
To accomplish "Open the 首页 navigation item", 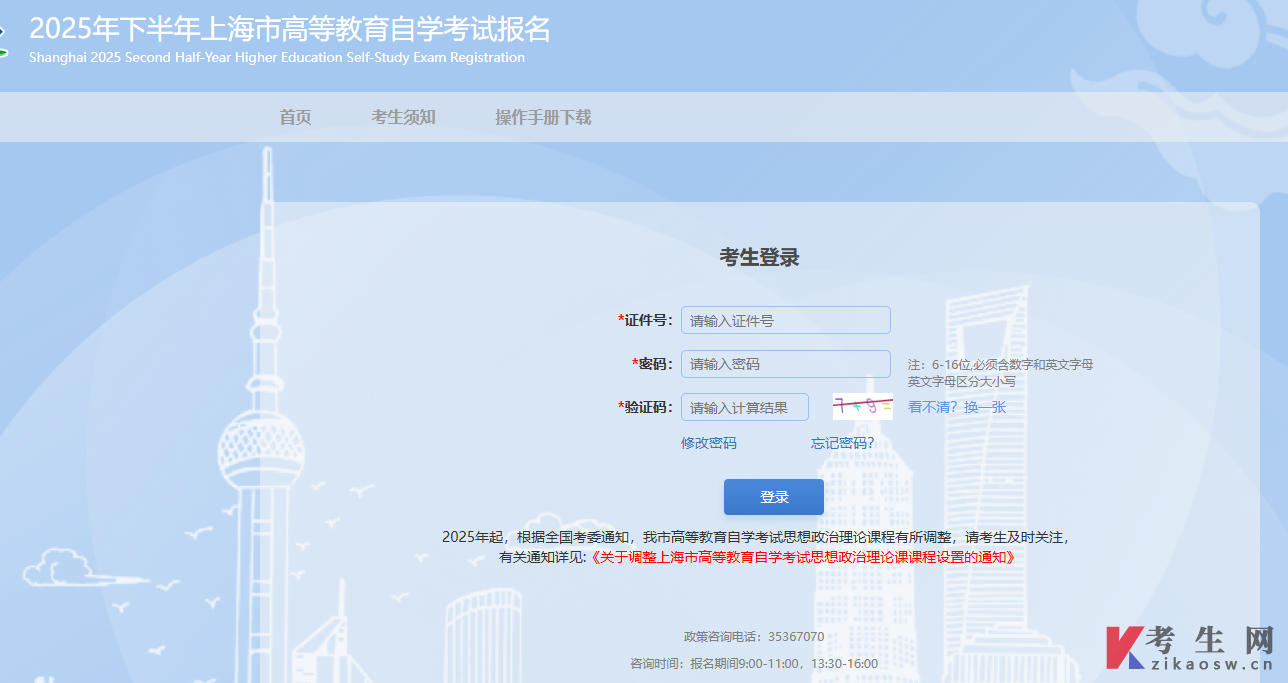I will [295, 117].
